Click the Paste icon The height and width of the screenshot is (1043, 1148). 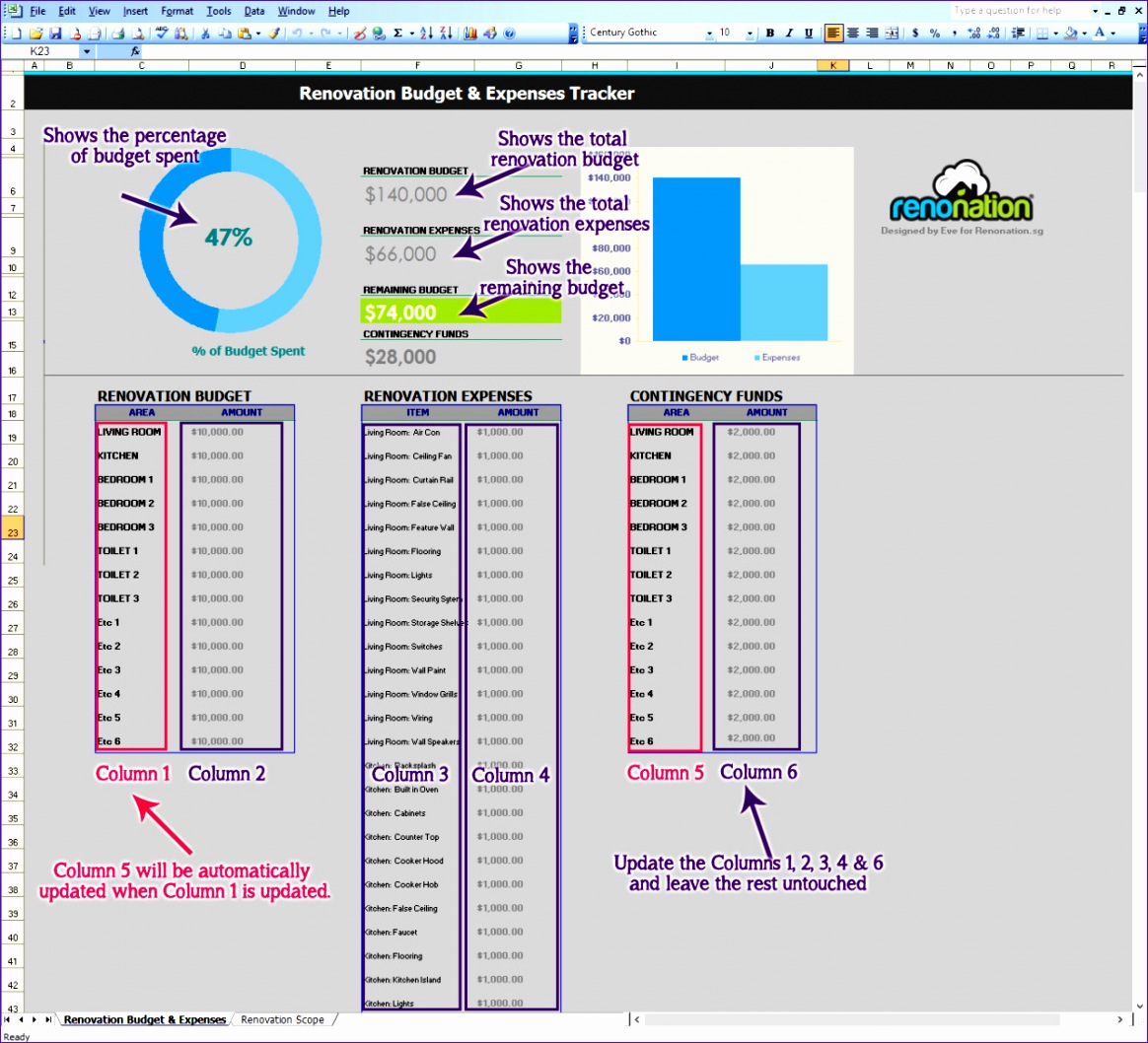[x=244, y=33]
